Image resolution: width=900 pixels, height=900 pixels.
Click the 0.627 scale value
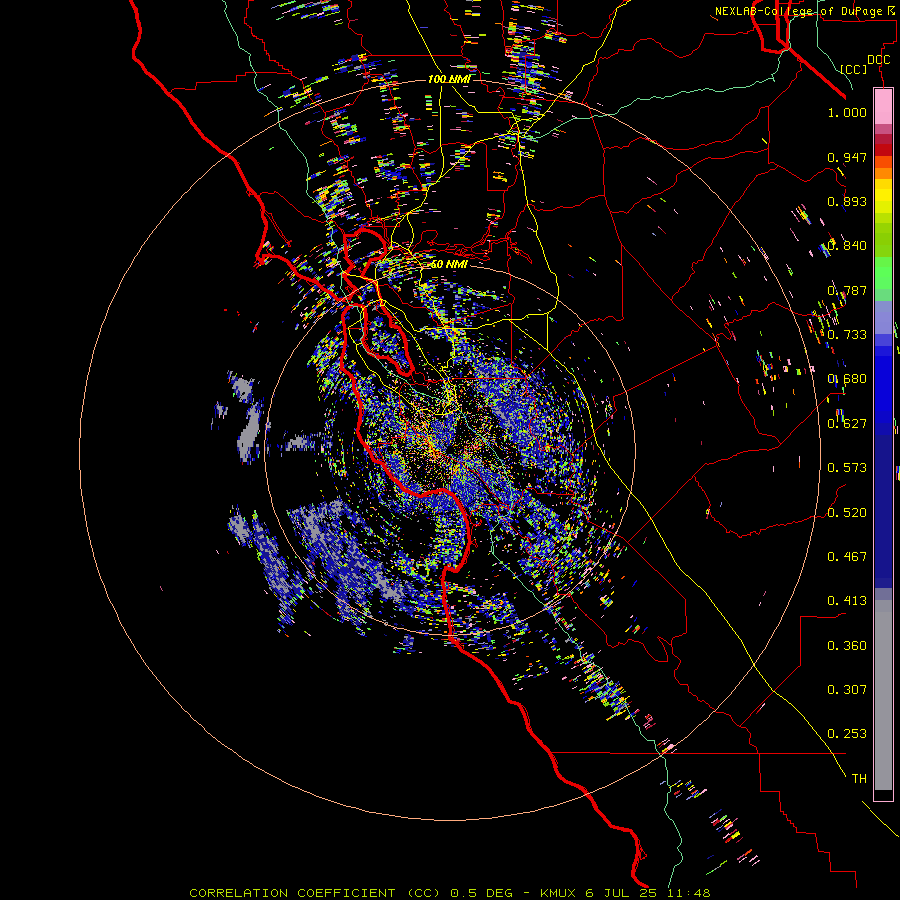pos(847,424)
